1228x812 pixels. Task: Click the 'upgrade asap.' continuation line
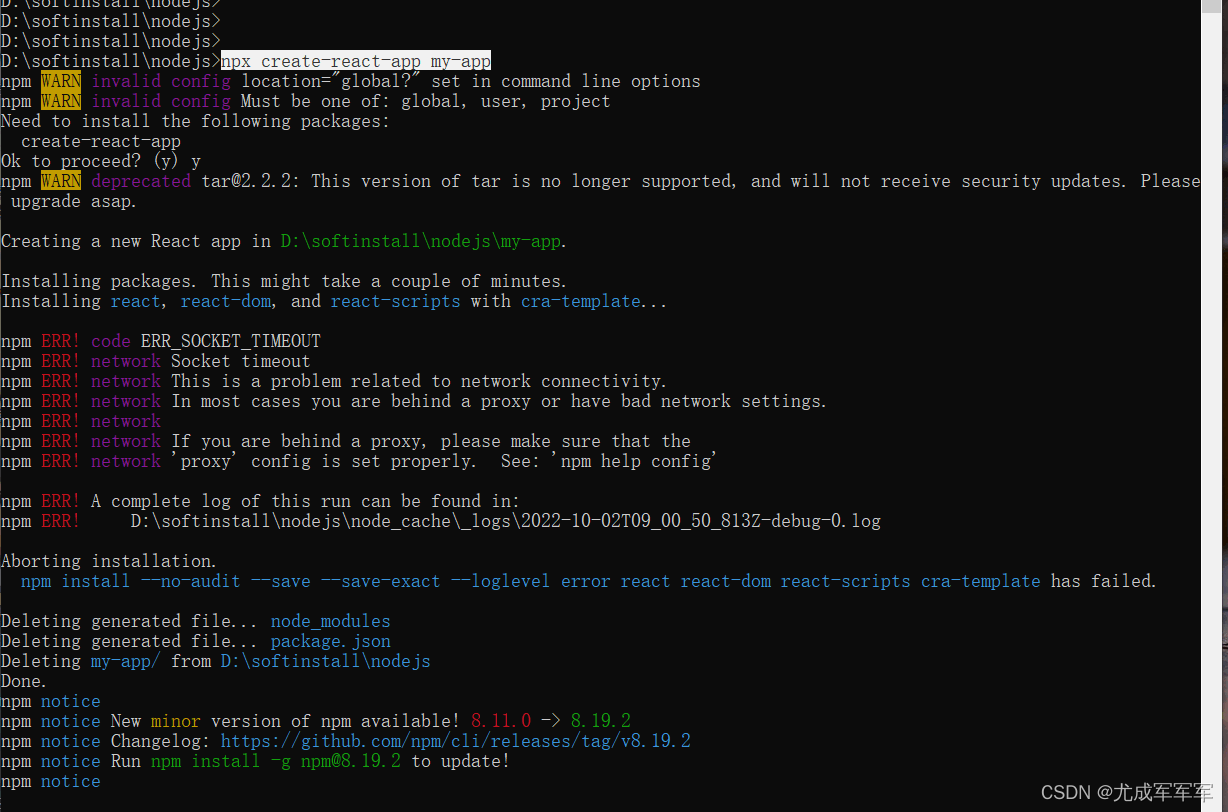coord(74,201)
